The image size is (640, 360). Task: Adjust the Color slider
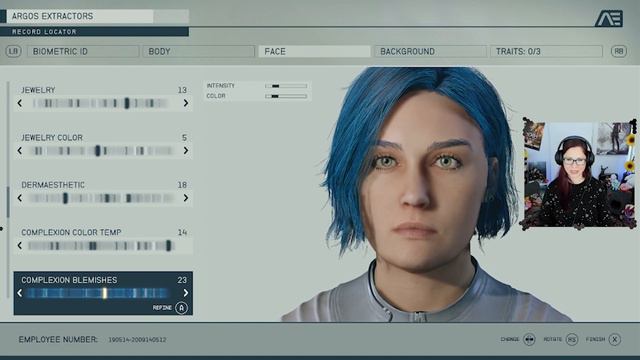(286, 96)
